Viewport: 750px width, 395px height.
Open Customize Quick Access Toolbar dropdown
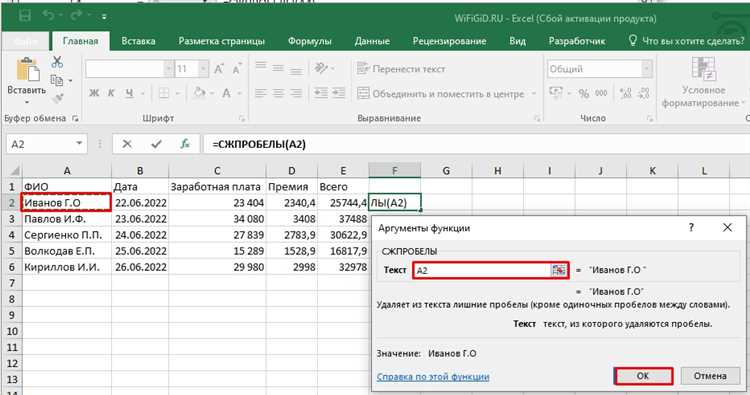(104, 17)
